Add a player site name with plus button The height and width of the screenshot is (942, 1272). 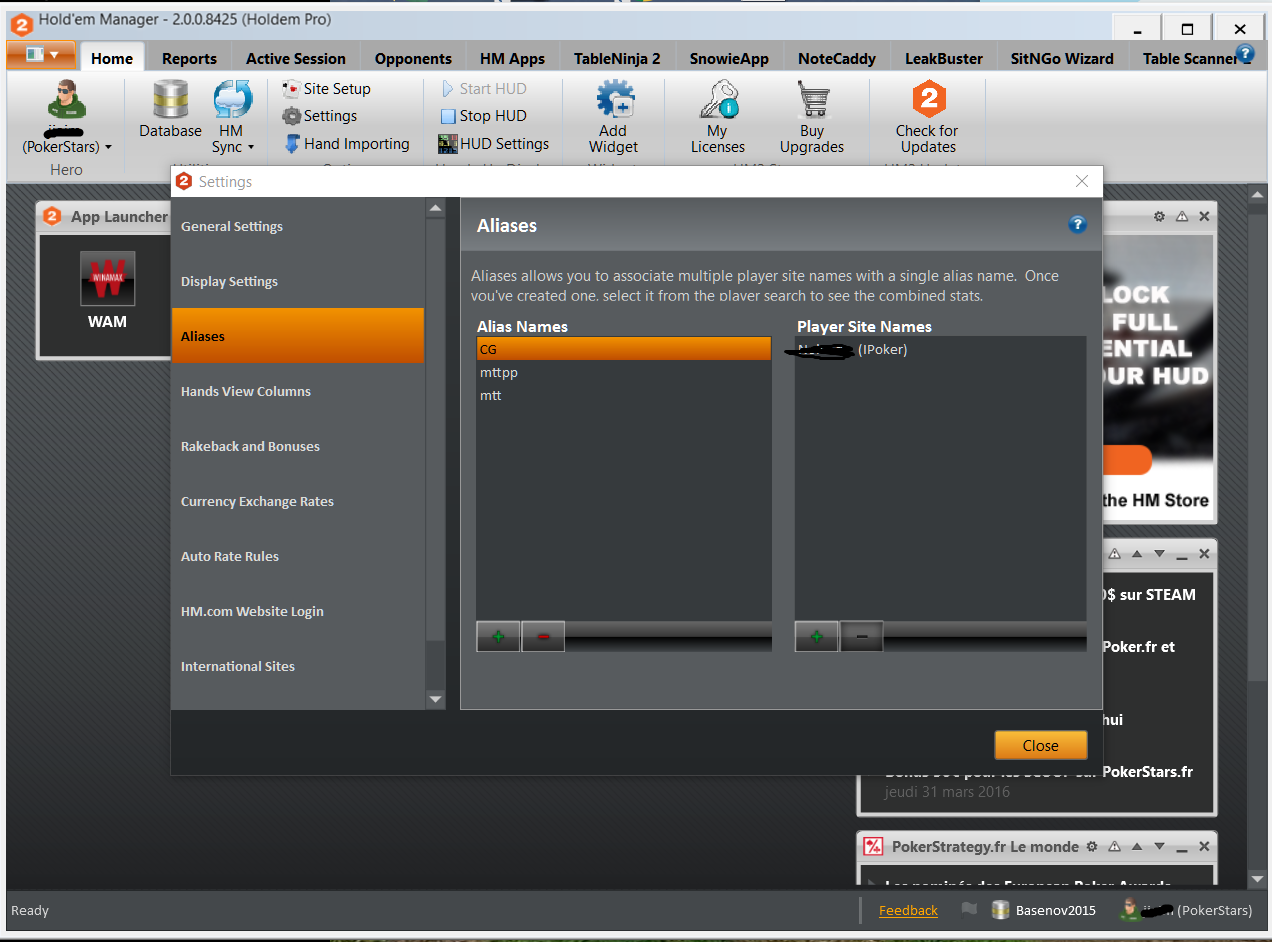(816, 636)
